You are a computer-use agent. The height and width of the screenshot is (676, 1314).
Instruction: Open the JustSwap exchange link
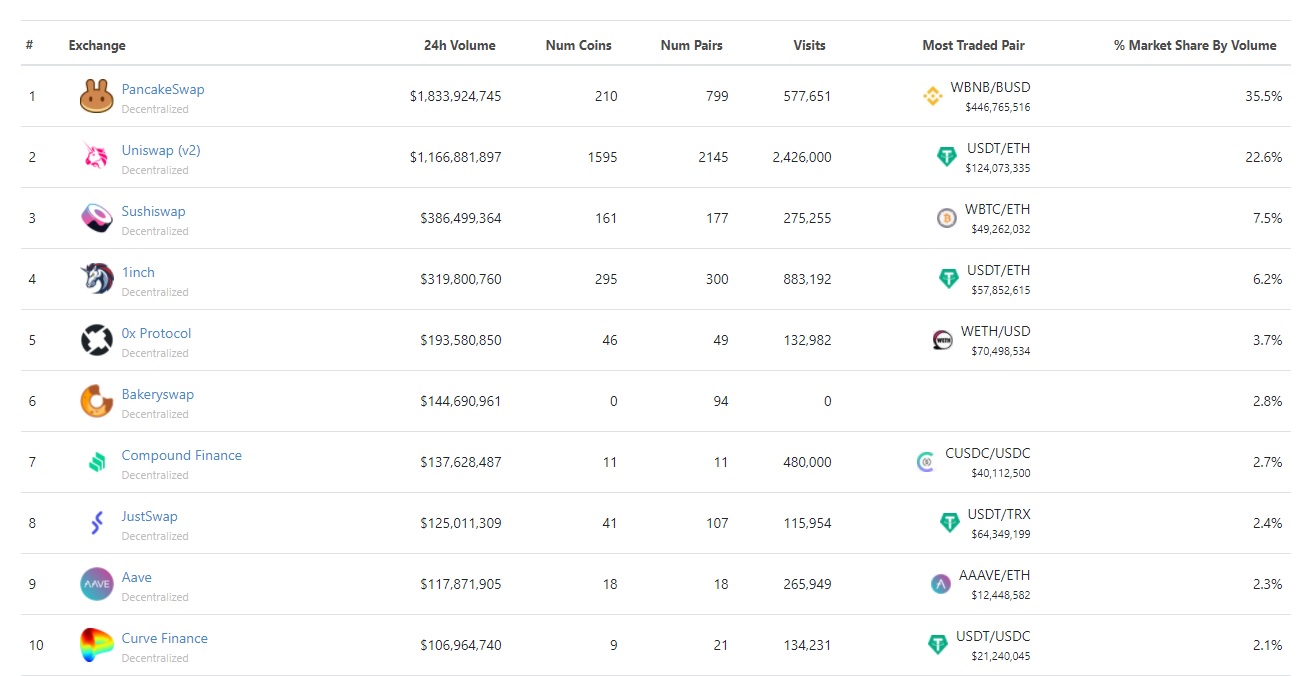point(150,516)
